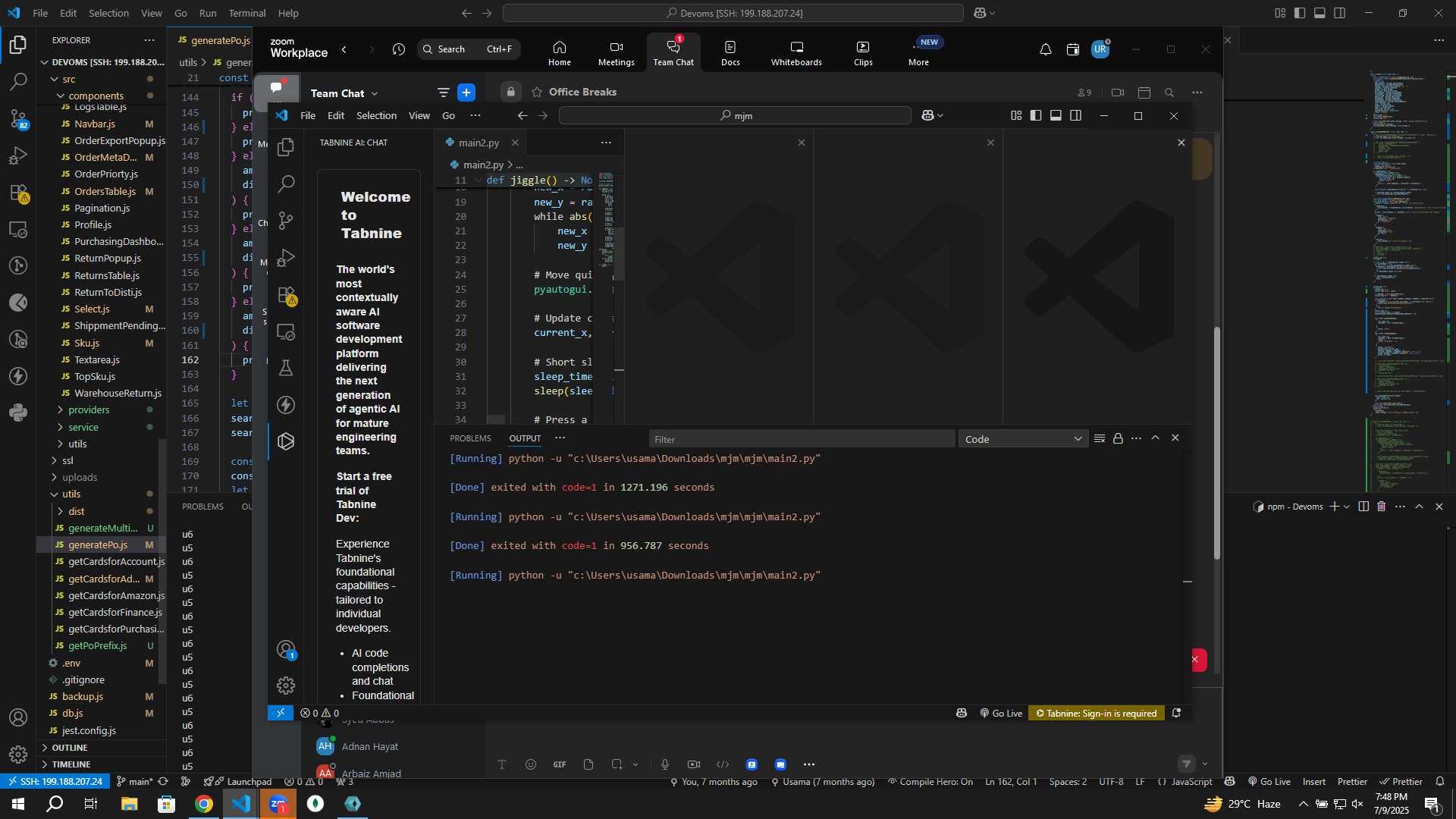Start video meeting in Office Breaks chat
This screenshot has height=819, width=1456.
click(1117, 93)
